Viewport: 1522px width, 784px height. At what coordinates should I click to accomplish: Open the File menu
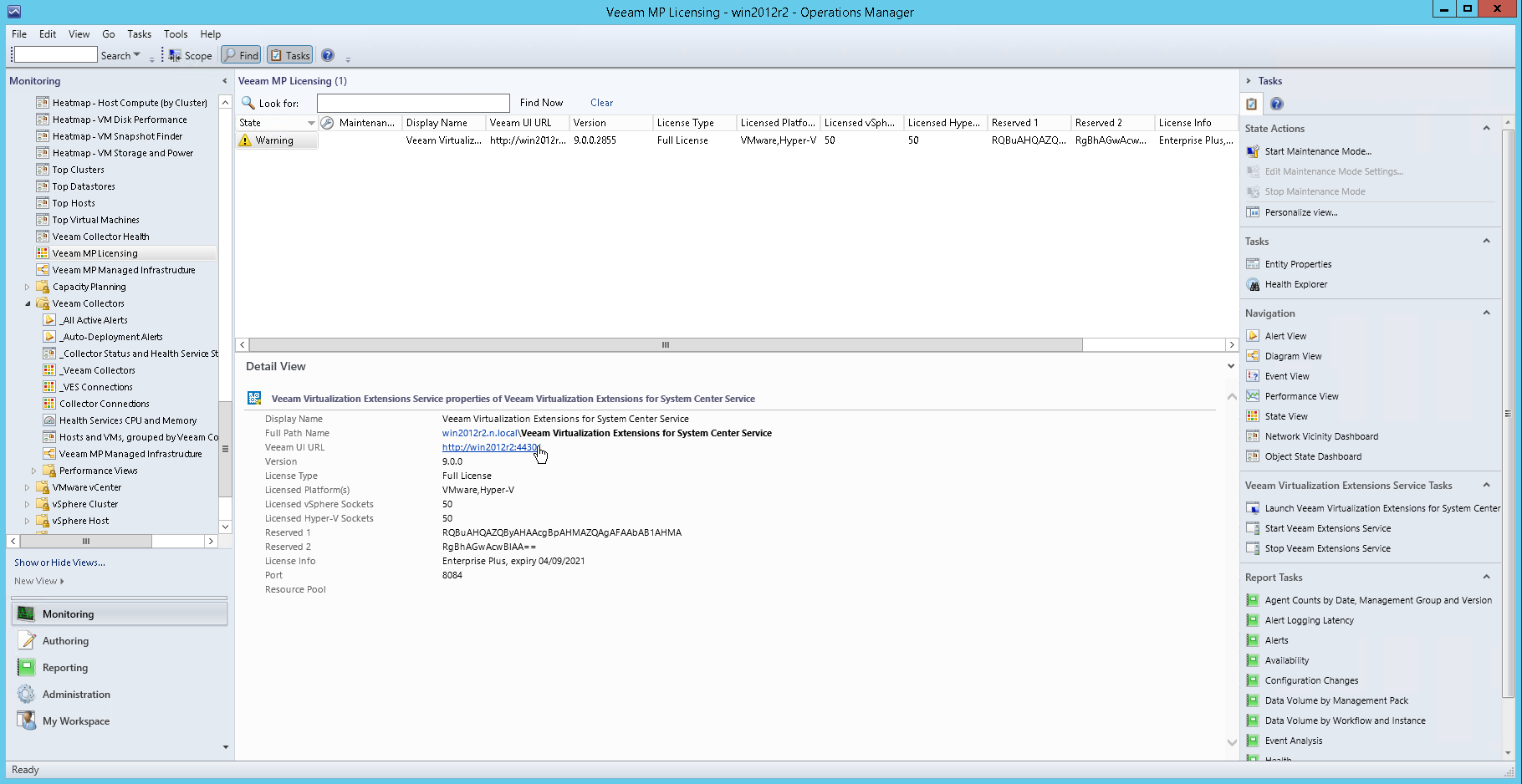(19, 34)
